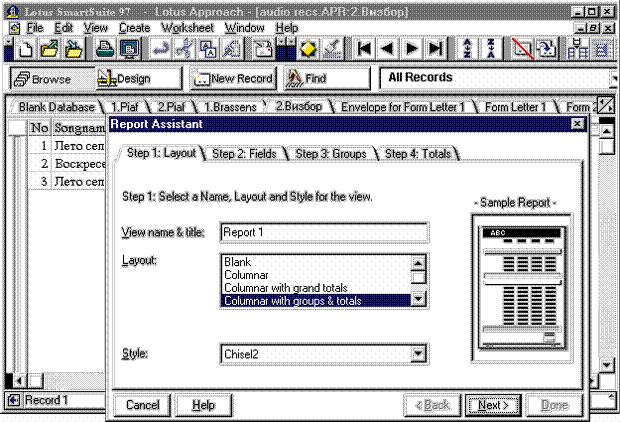Open the Style dropdown arrow for Chisel2
620x422 pixels.
pyautogui.click(x=418, y=354)
